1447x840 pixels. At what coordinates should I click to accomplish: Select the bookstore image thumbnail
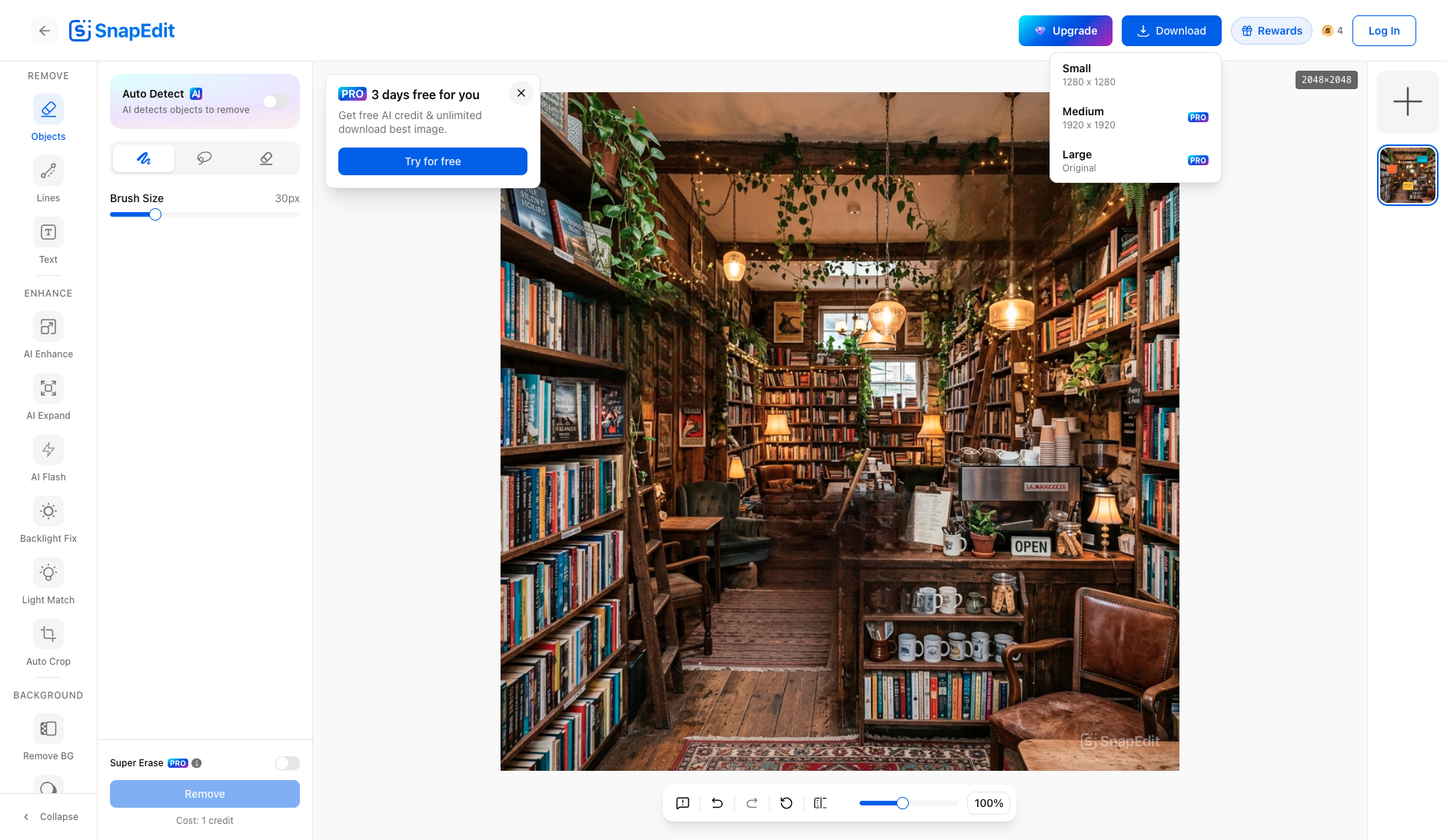pos(1407,175)
